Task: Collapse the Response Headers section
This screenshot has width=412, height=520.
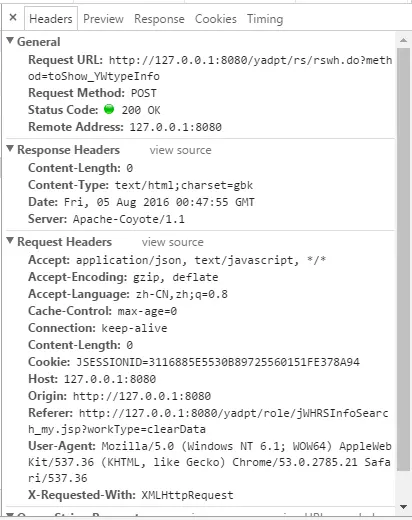Action: coord(10,149)
